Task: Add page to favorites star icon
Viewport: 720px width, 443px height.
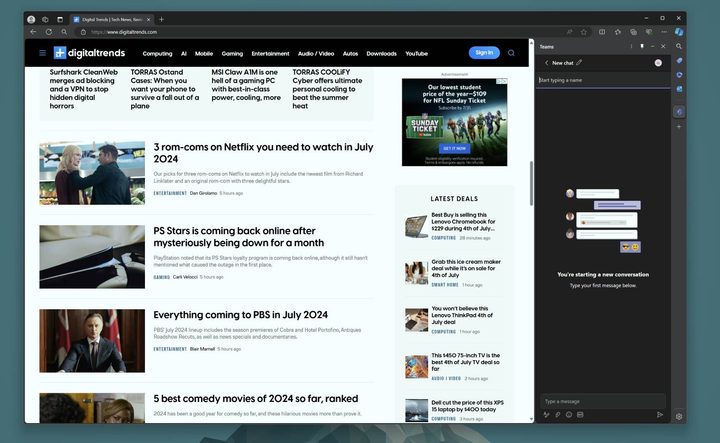Action: point(584,32)
